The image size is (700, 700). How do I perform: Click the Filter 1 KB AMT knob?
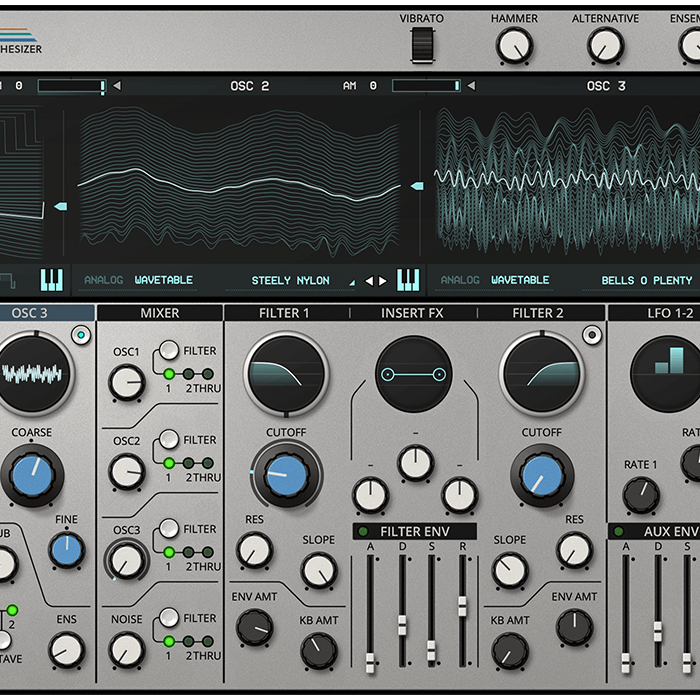tap(319, 651)
